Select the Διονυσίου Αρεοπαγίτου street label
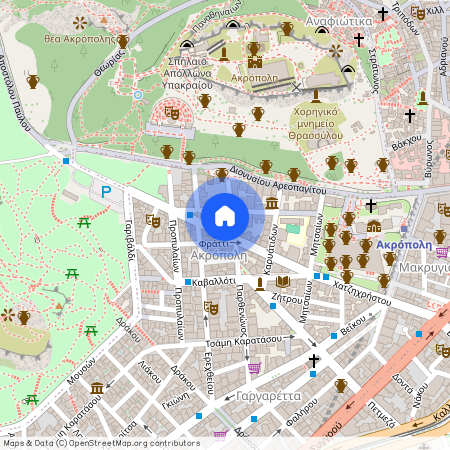Viewport: 450px width, 450px height. (x=278, y=180)
